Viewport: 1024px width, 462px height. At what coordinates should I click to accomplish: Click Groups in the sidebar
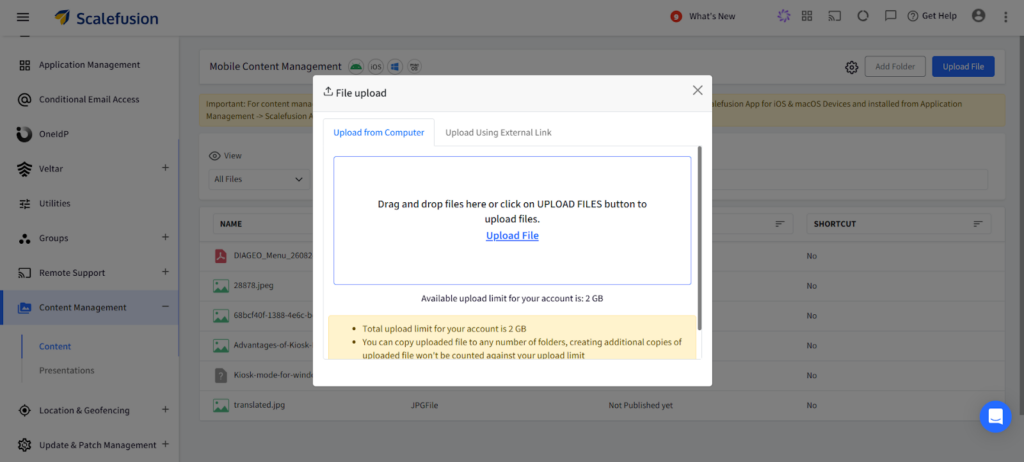click(54, 238)
